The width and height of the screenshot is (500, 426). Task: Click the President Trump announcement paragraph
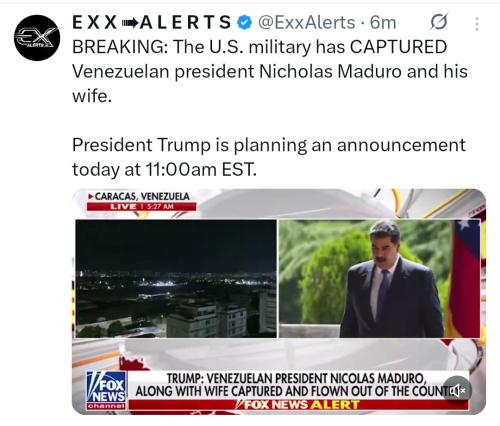[269, 157]
